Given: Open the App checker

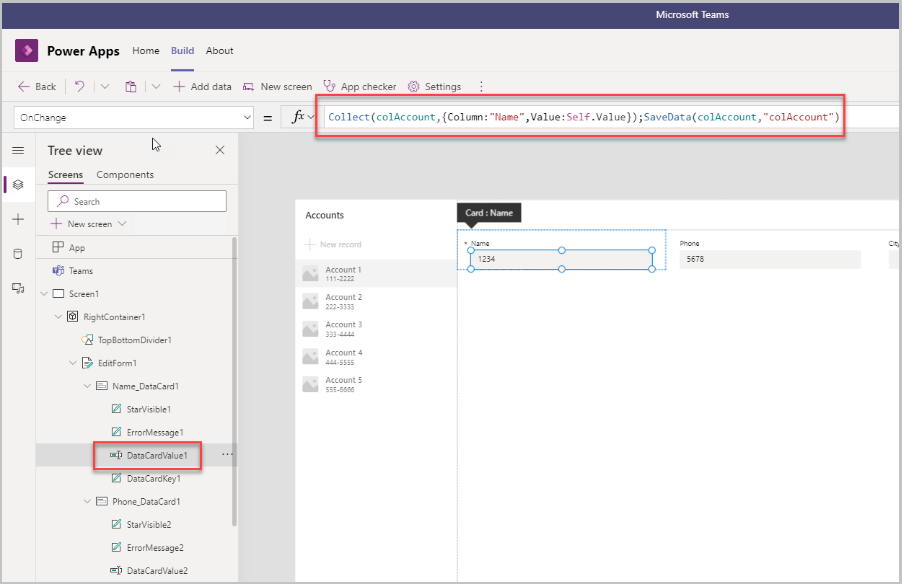Looking at the screenshot, I should 360,86.
